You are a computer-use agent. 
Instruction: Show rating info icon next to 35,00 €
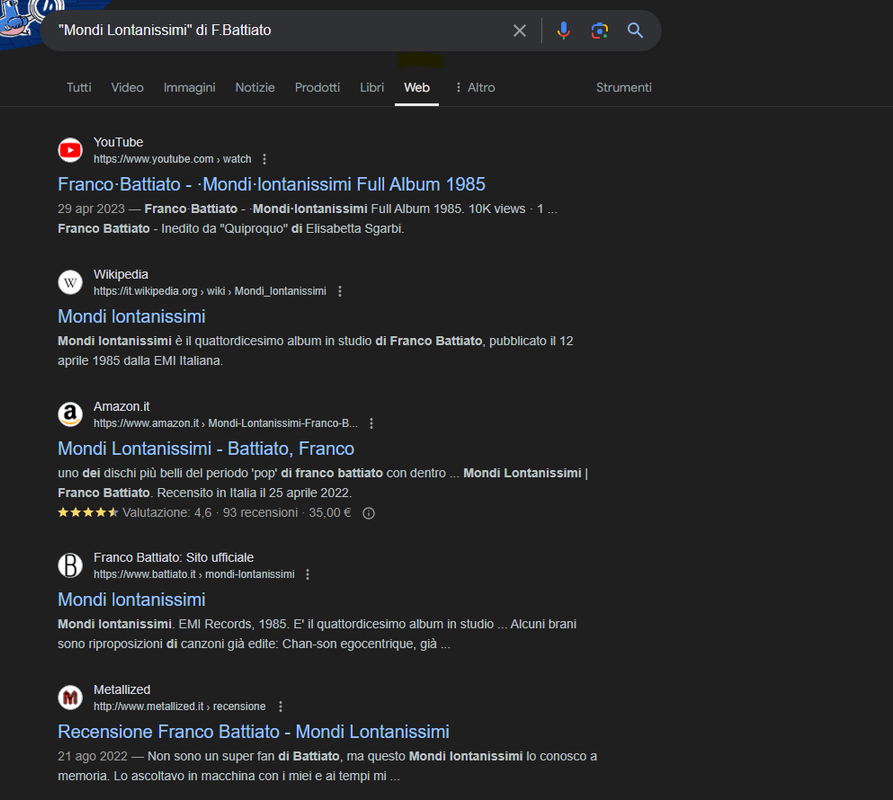pos(368,514)
